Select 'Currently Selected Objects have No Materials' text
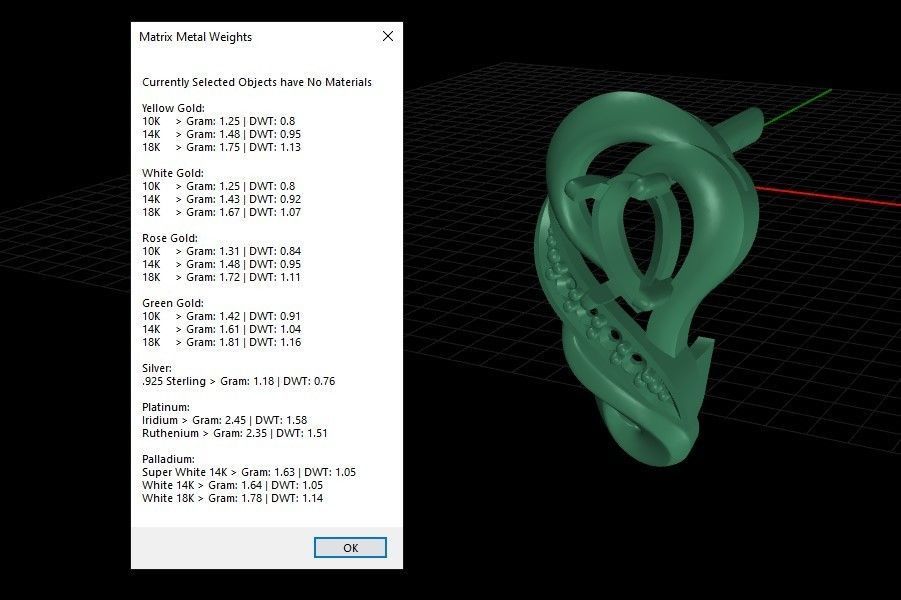The height and width of the screenshot is (600, 901). coord(257,82)
